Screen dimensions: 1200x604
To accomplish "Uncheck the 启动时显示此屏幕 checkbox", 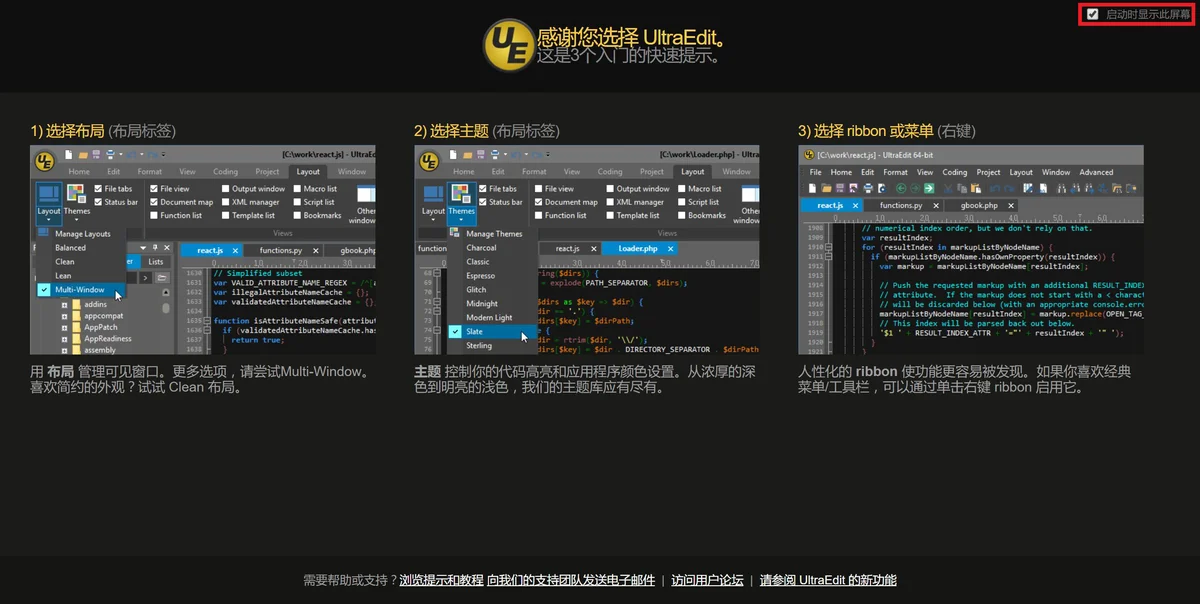I will click(x=1093, y=14).
